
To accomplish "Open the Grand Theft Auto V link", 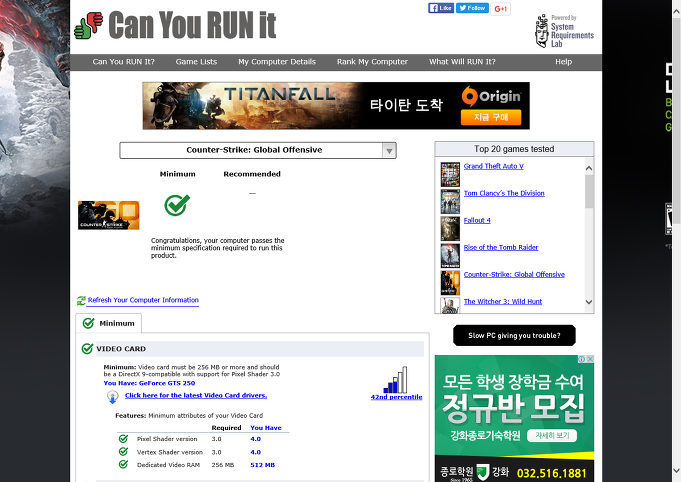I will [493, 166].
